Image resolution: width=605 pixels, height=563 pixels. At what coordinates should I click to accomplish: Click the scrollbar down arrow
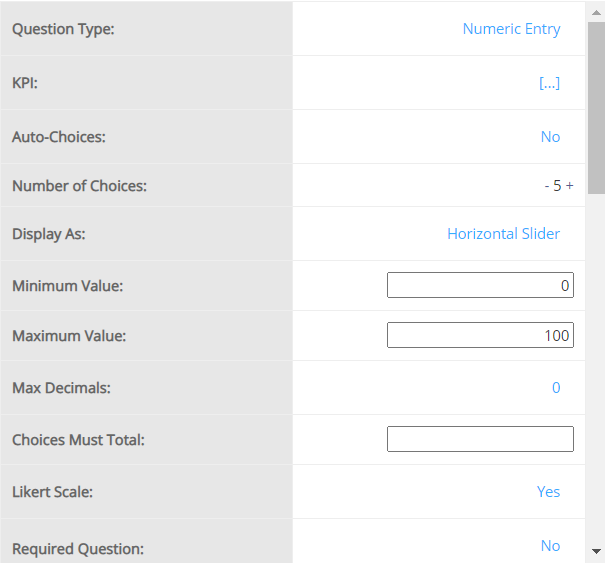pyautogui.click(x=596, y=551)
